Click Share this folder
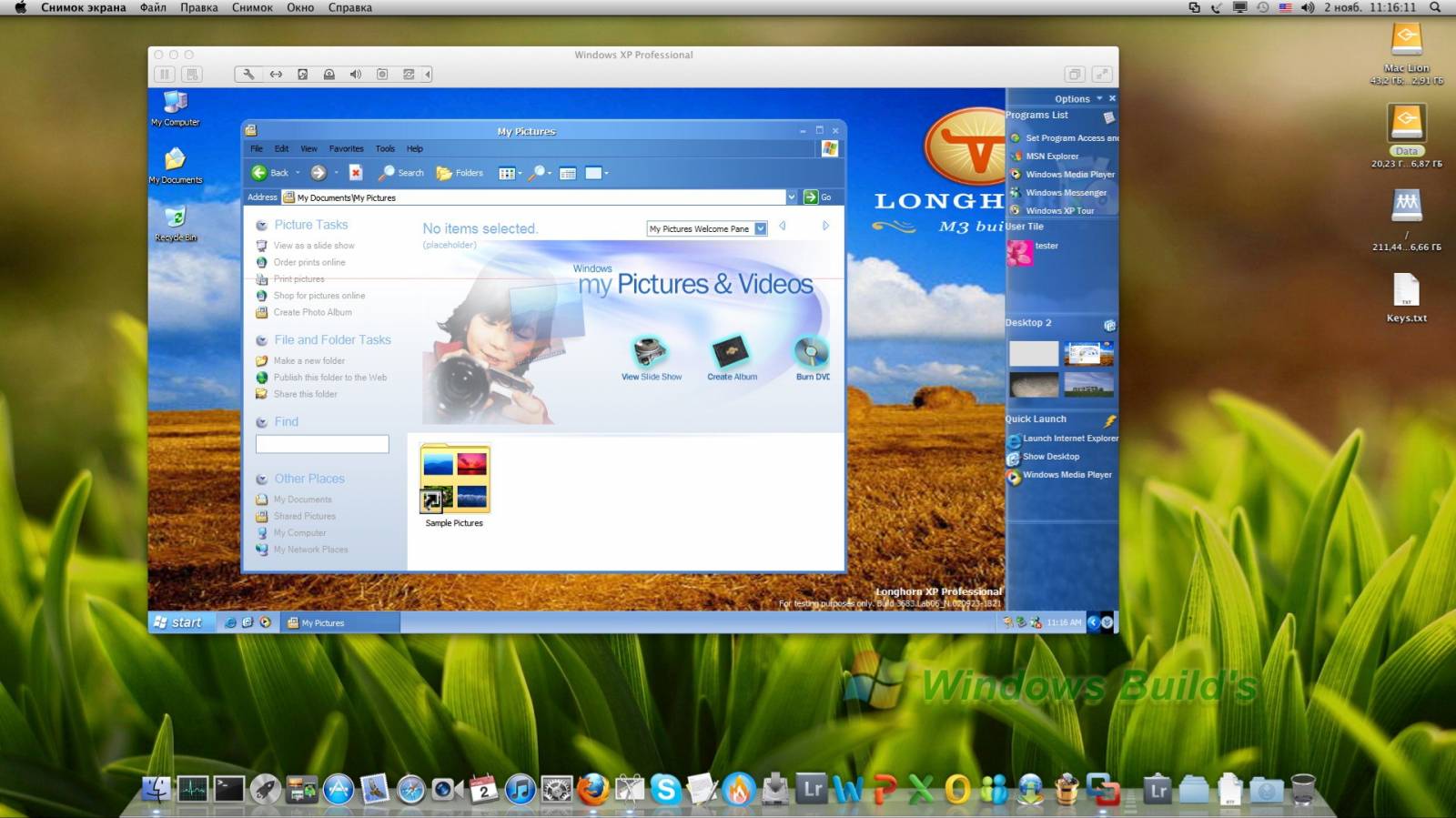This screenshot has width=1456, height=818. [x=305, y=394]
